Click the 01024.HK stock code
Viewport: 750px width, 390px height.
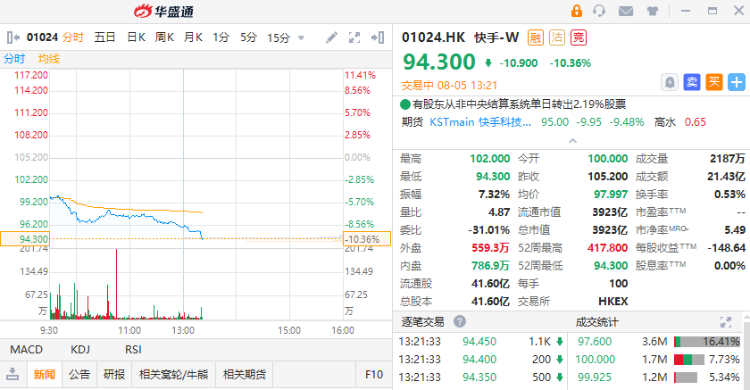coord(433,37)
